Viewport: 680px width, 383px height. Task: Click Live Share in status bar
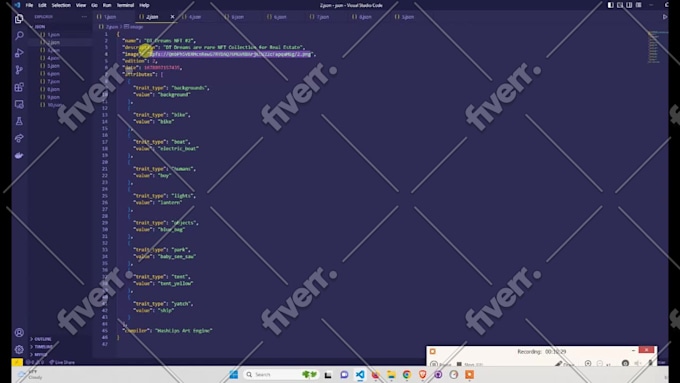coord(62,362)
